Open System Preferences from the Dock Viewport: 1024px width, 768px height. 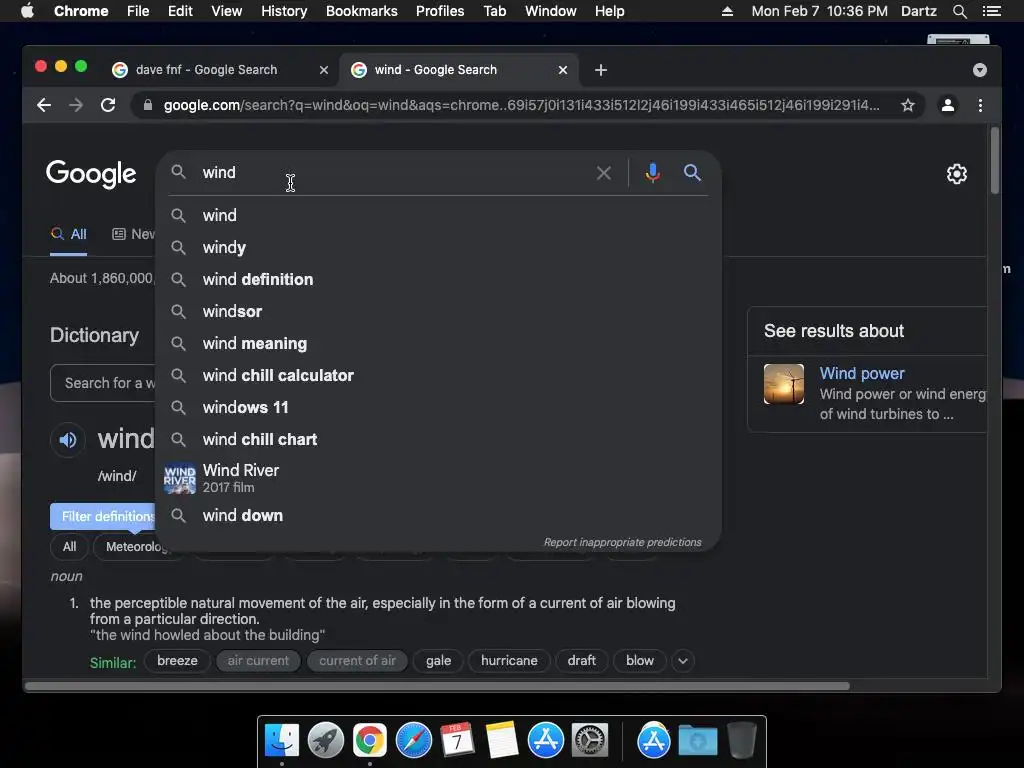coord(590,741)
